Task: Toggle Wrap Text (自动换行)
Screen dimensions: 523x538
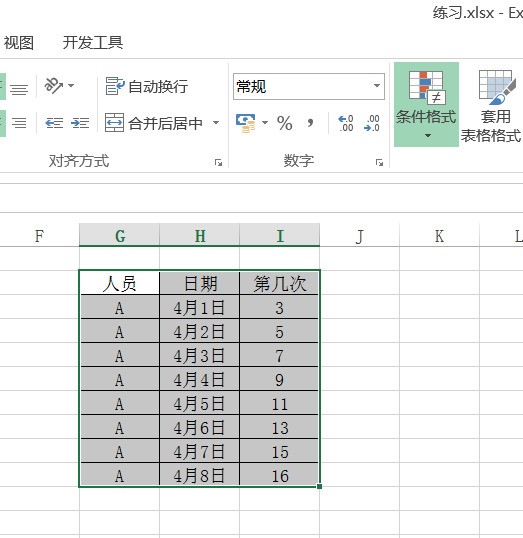Action: [x=147, y=86]
